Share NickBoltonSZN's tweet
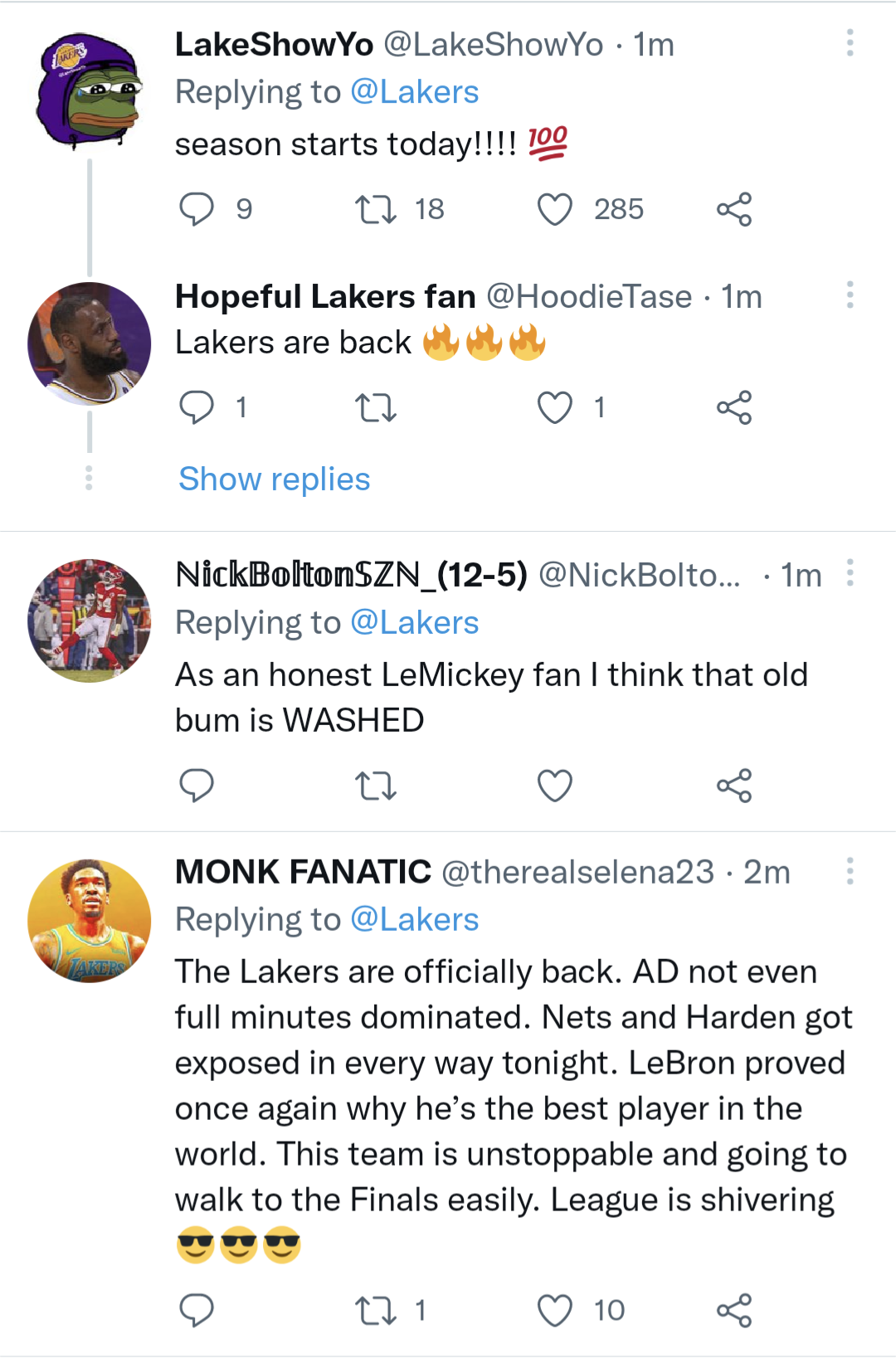Screen dimensions: 896x1368 tap(734, 786)
